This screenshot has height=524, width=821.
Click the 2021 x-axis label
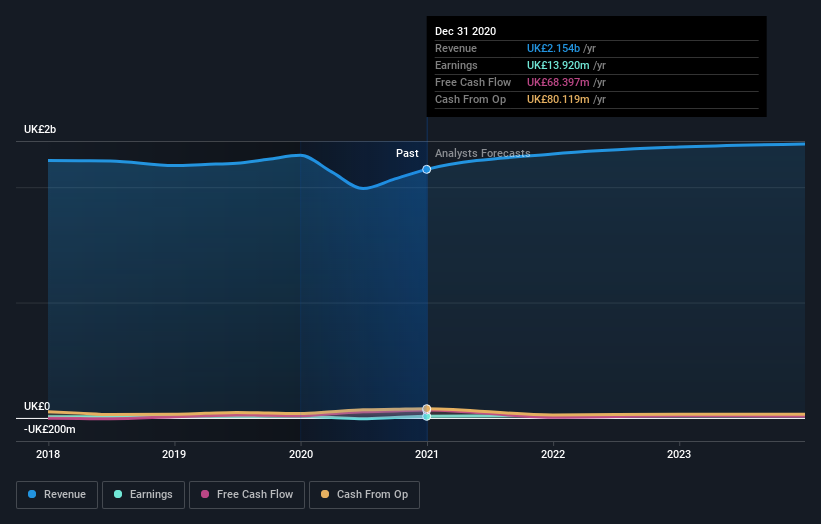tap(427, 454)
